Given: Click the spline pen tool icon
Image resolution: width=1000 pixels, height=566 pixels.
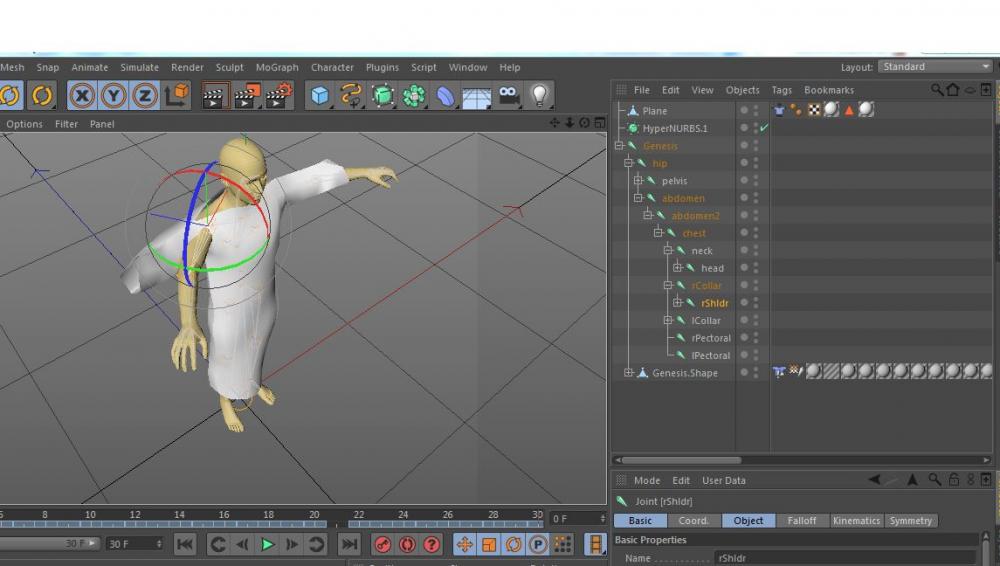Looking at the screenshot, I should [351, 96].
